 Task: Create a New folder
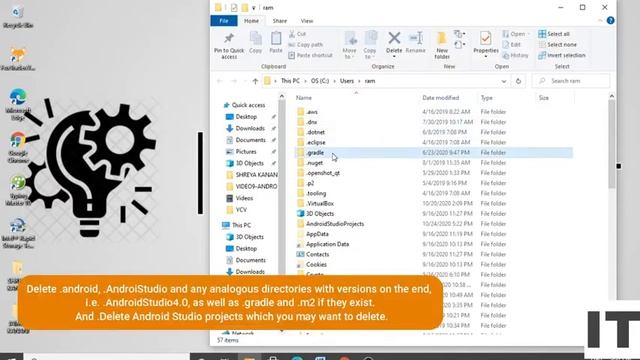442,45
